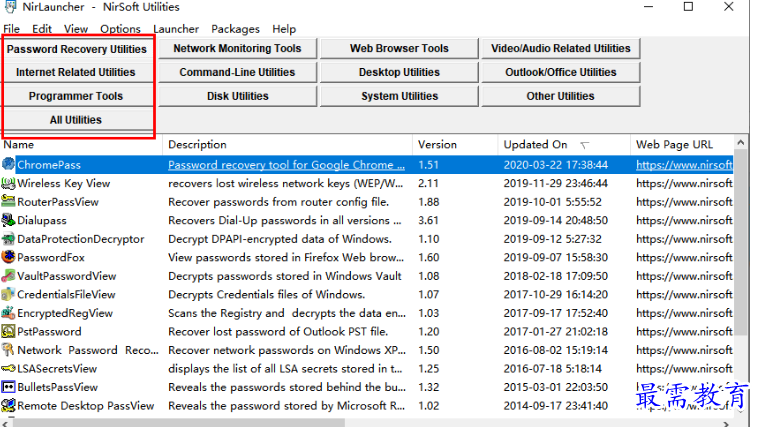Screen dimensions: 757x427
Task: Show All Utilities
Action: 76,120
